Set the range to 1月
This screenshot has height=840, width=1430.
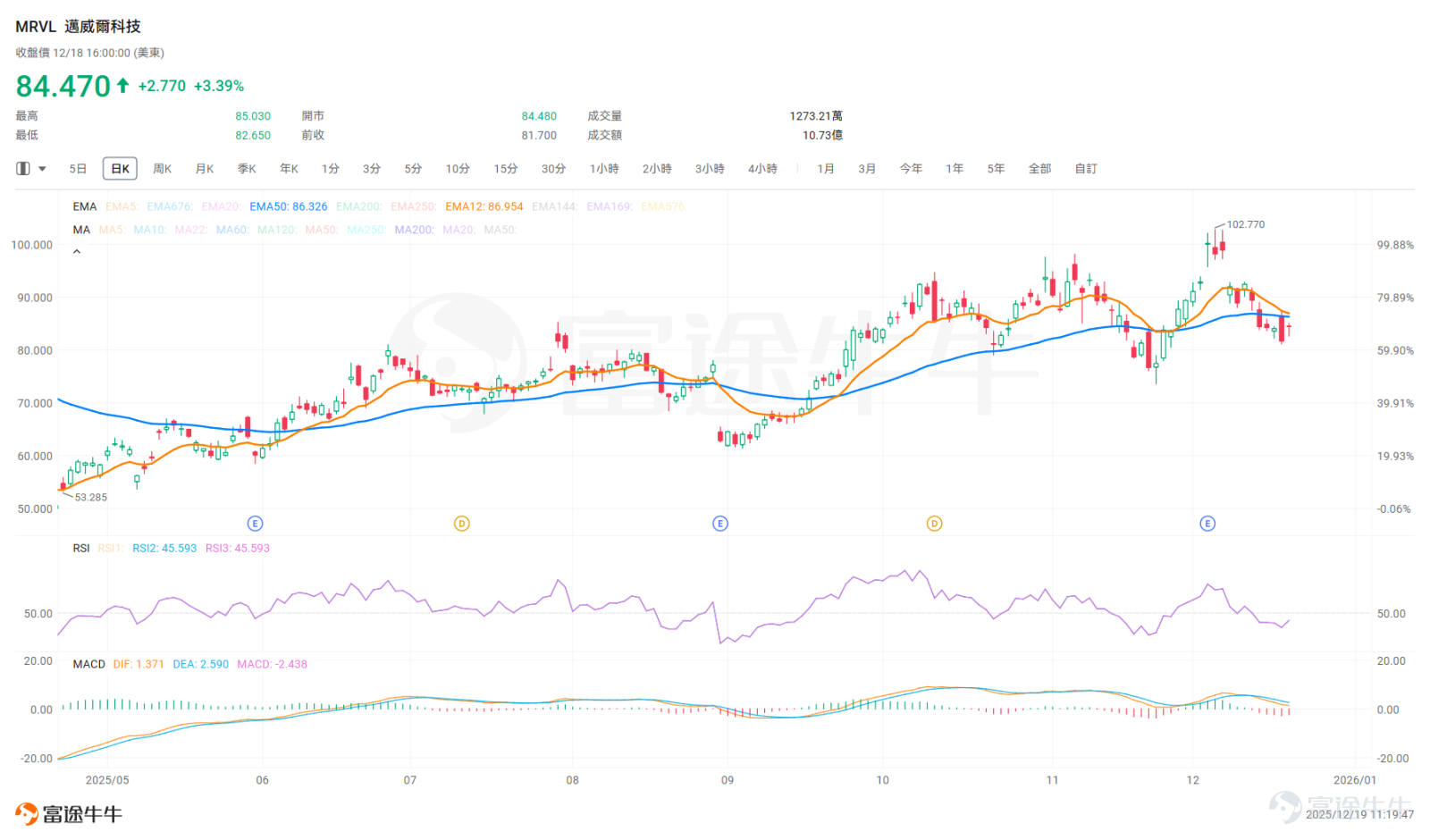coord(826,169)
